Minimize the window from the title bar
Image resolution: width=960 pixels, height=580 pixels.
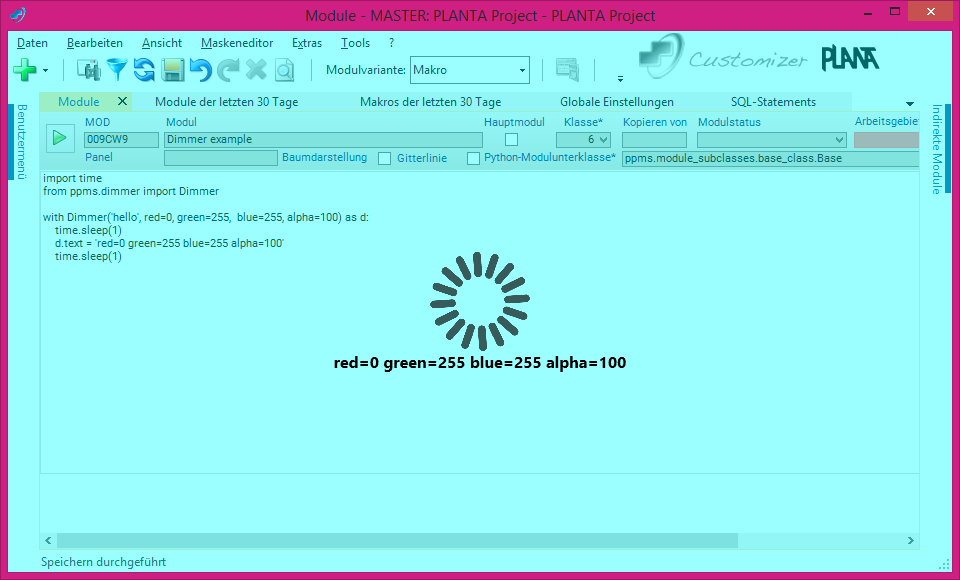click(868, 12)
